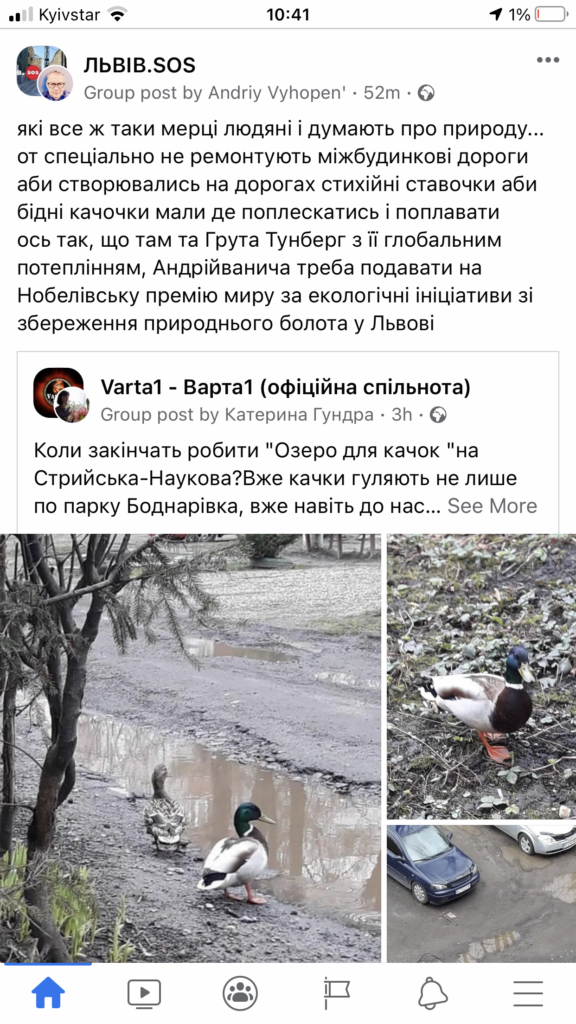Screen dimensions: 576x1024
Task: Open the Groups tab icon
Action: point(240,993)
